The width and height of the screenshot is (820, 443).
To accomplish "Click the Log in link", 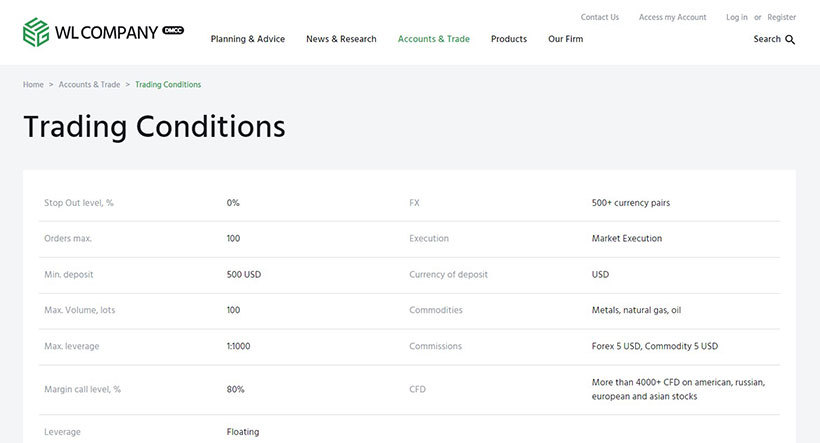I will (736, 17).
